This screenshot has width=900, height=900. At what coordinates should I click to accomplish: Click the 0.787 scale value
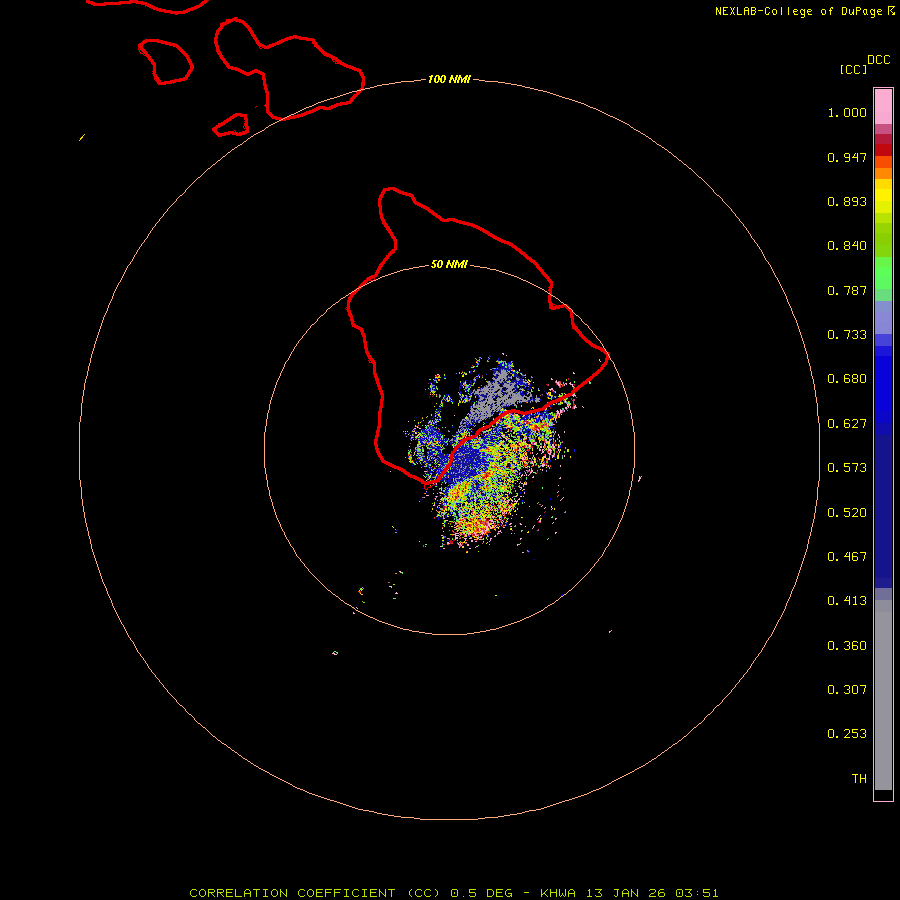click(x=847, y=290)
